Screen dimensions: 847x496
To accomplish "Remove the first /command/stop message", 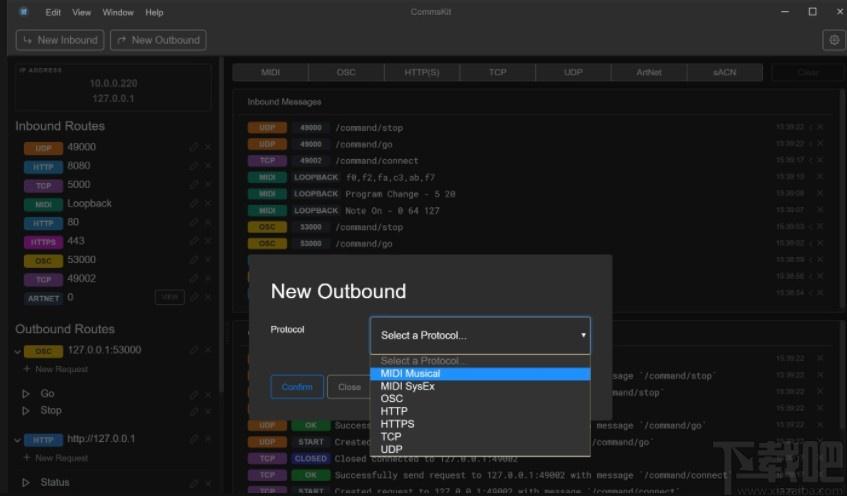I will point(820,127).
